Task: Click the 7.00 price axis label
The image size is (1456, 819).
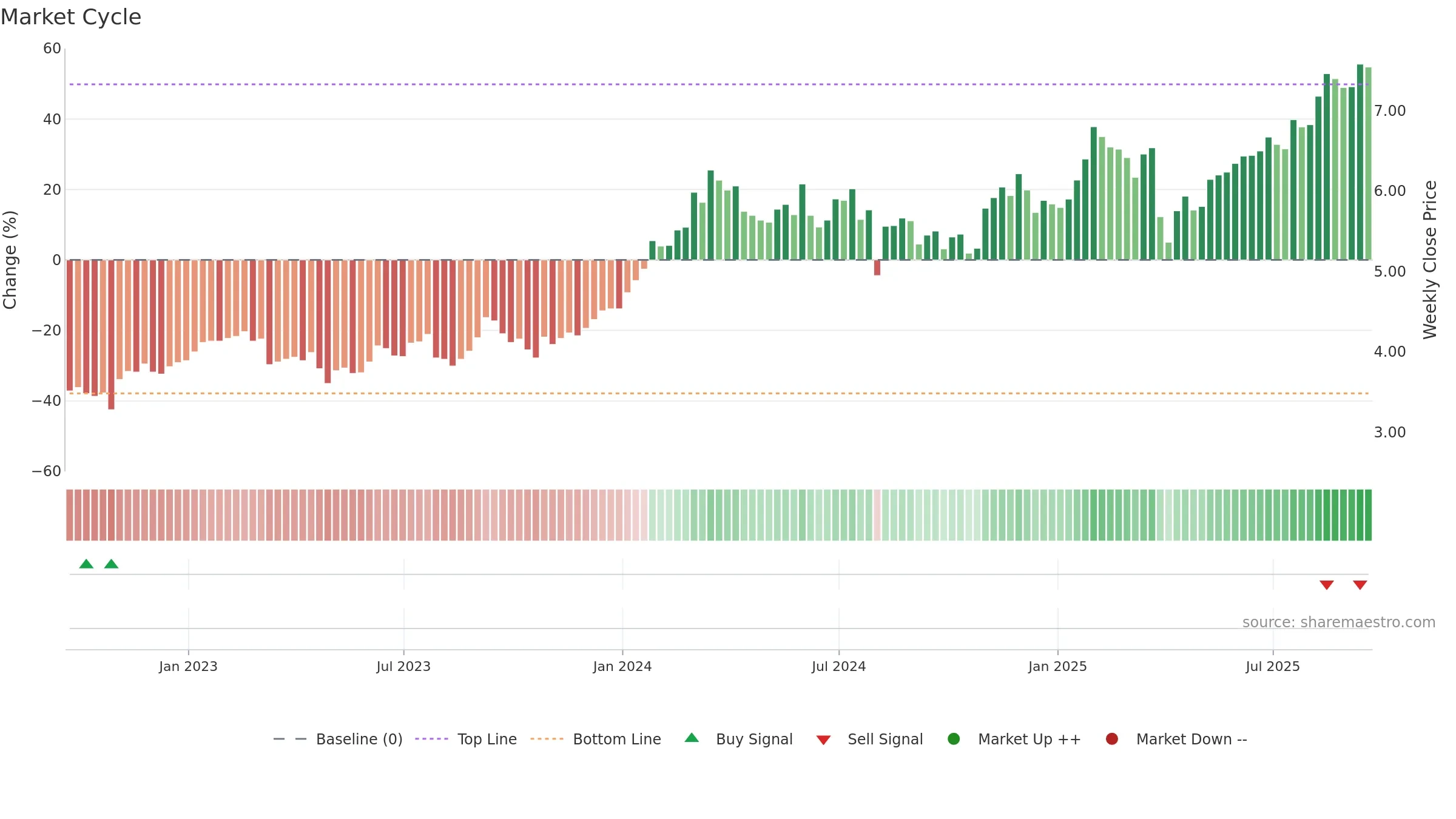Action: tap(1390, 110)
